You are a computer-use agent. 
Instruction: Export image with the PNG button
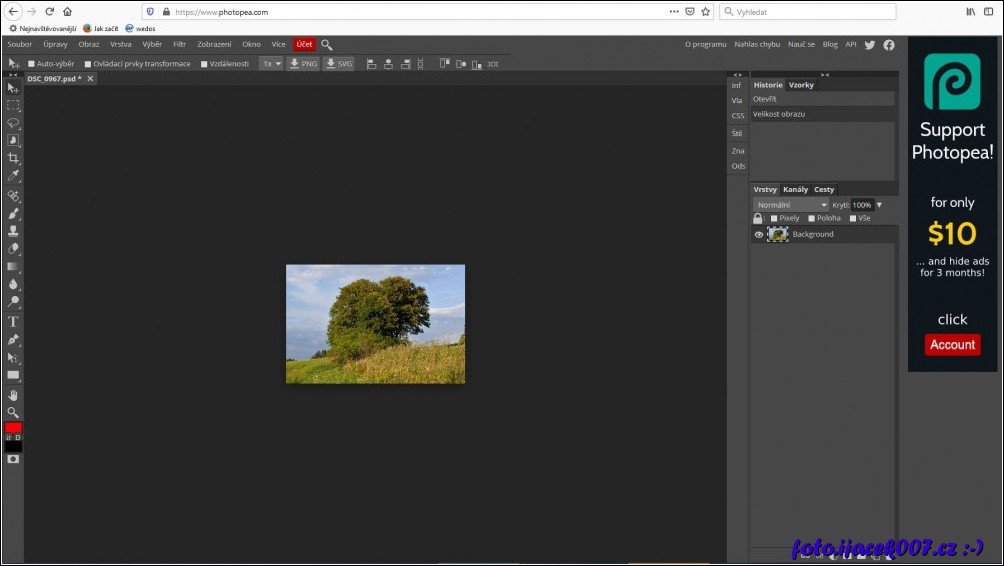pyautogui.click(x=303, y=64)
